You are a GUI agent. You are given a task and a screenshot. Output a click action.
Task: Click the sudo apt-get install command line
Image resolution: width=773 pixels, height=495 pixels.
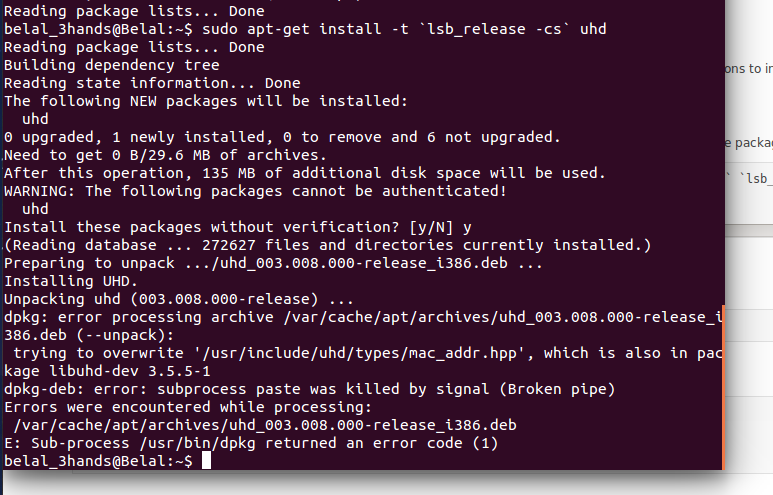305,29
